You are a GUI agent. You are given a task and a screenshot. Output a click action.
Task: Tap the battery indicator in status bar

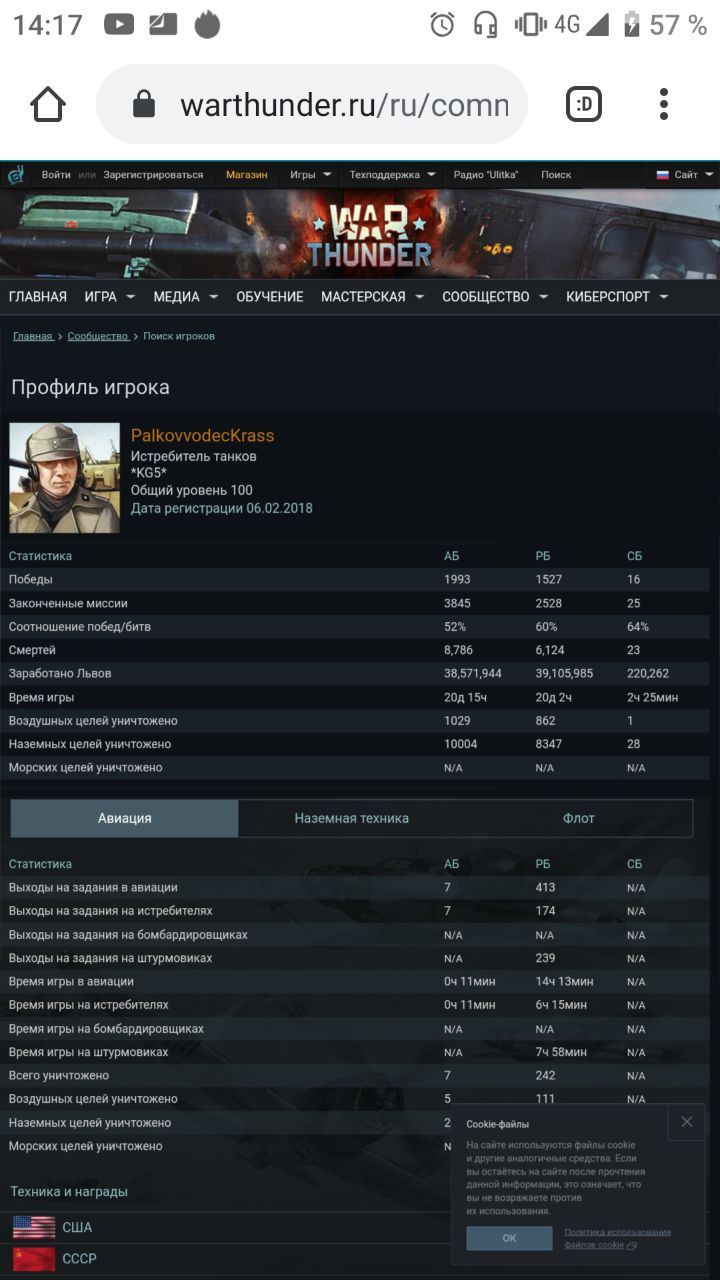pyautogui.click(x=631, y=25)
